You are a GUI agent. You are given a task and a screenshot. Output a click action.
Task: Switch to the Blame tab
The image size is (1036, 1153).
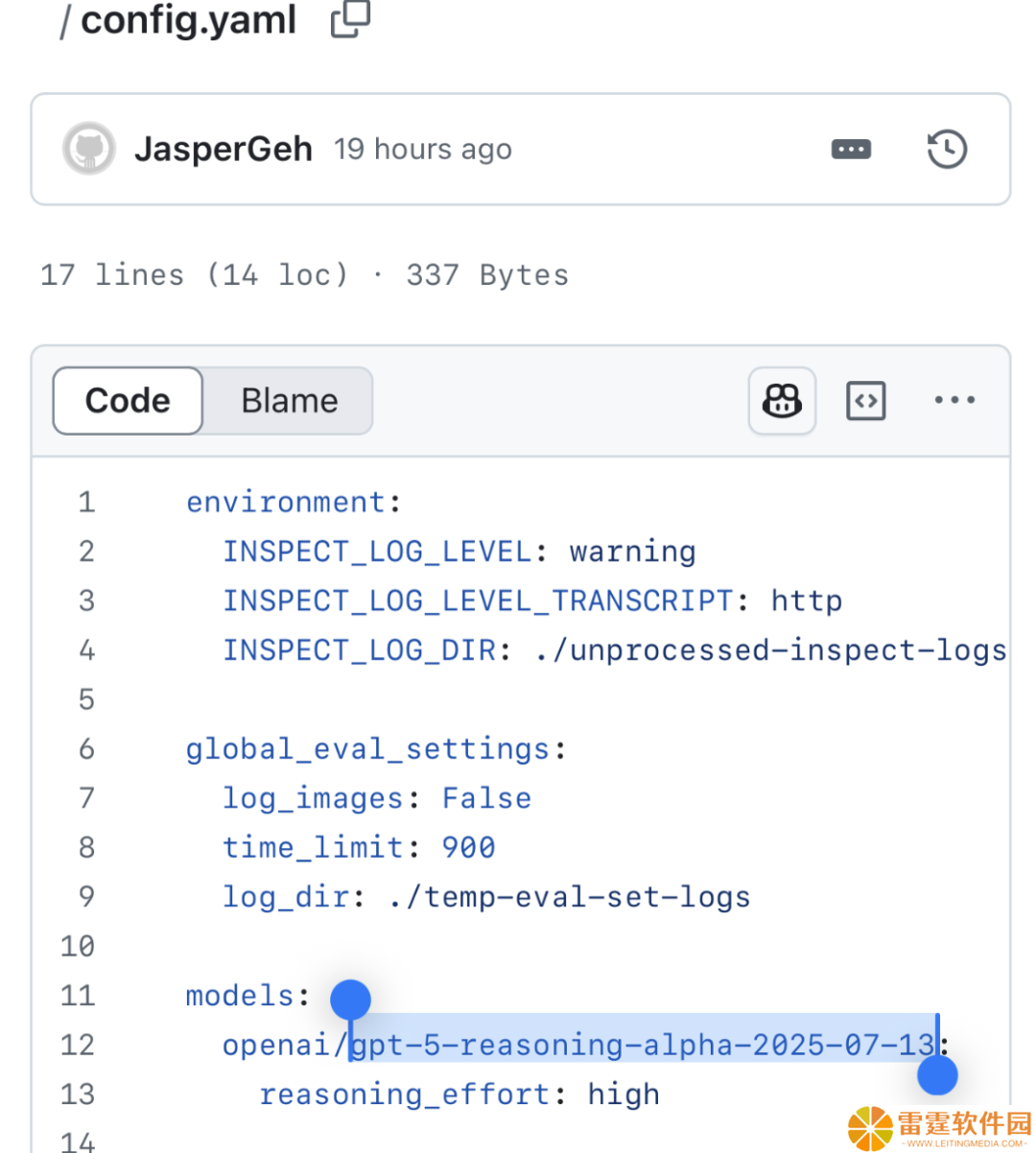[289, 400]
